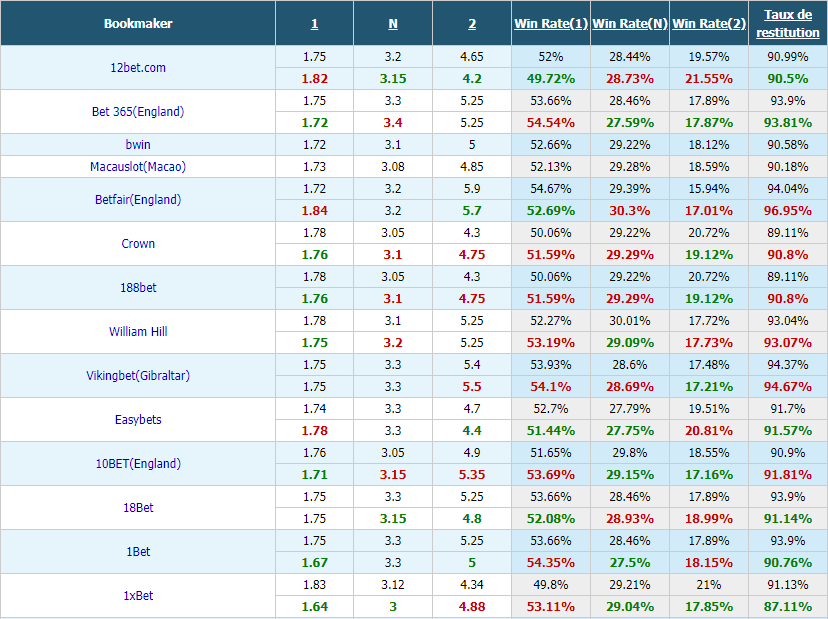Click Vikingbet payout 94.67%
Image resolution: width=828 pixels, height=619 pixels.
pos(788,387)
